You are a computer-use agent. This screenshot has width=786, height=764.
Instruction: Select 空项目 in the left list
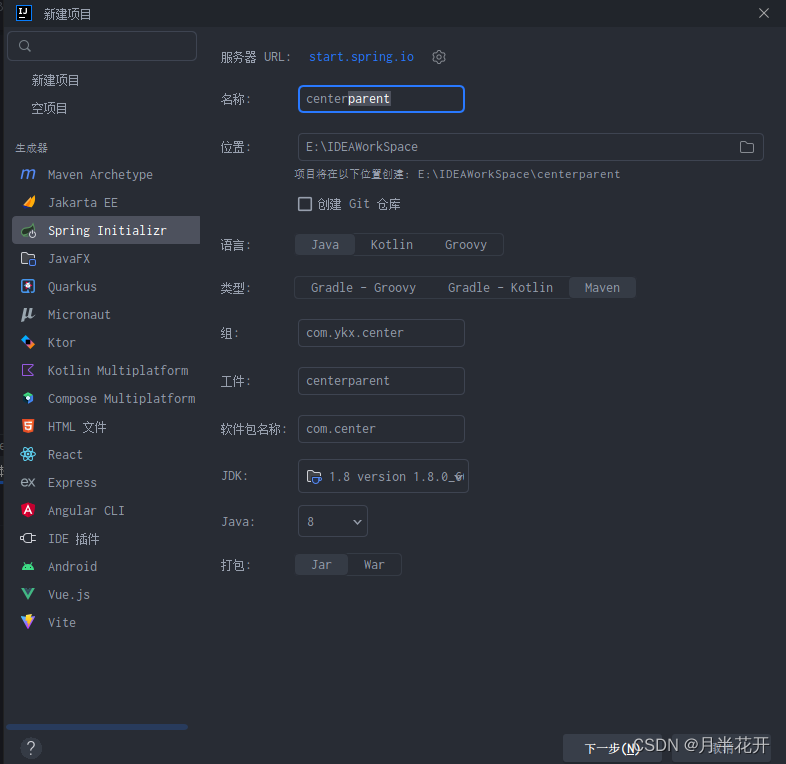click(x=50, y=108)
